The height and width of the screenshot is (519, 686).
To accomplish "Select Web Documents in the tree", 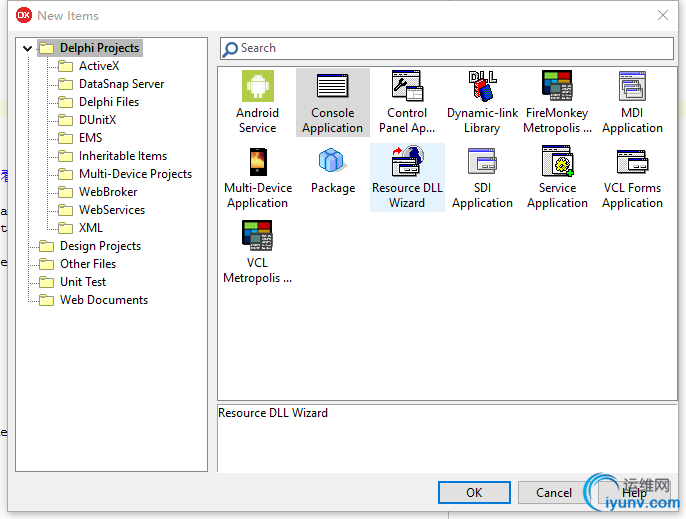I will [x=104, y=300].
